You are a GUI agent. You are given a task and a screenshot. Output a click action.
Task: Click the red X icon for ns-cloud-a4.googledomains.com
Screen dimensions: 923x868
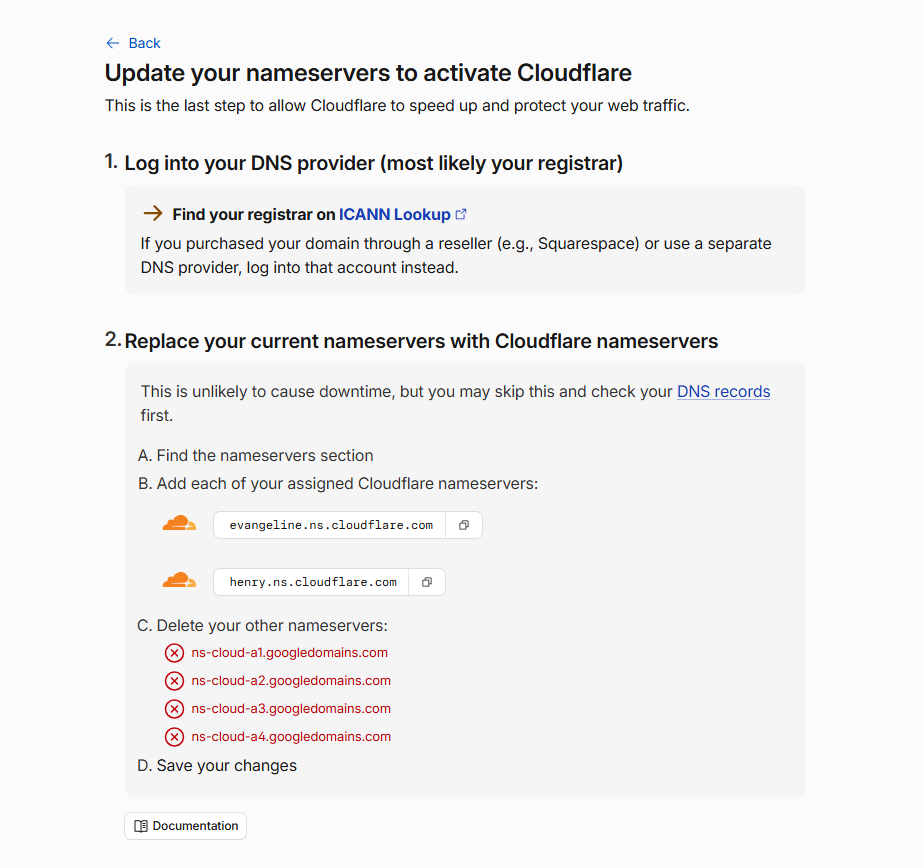click(x=174, y=737)
